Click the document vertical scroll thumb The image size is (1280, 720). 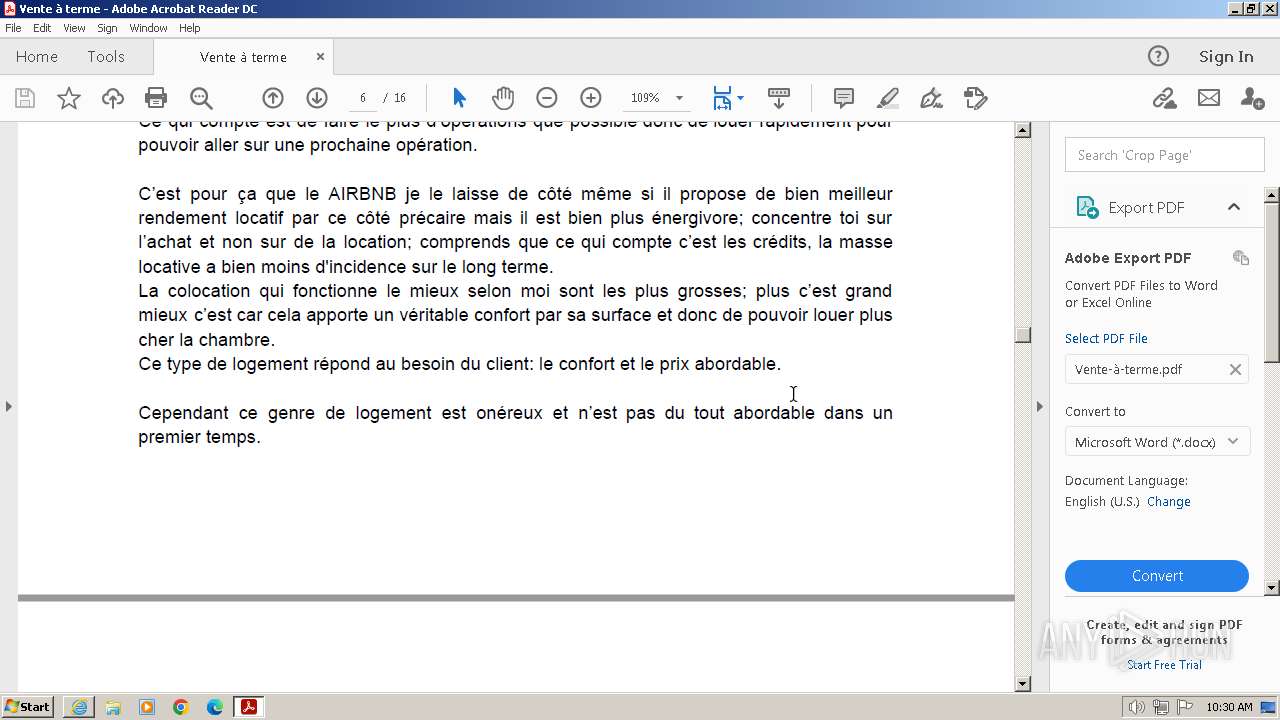1022,335
